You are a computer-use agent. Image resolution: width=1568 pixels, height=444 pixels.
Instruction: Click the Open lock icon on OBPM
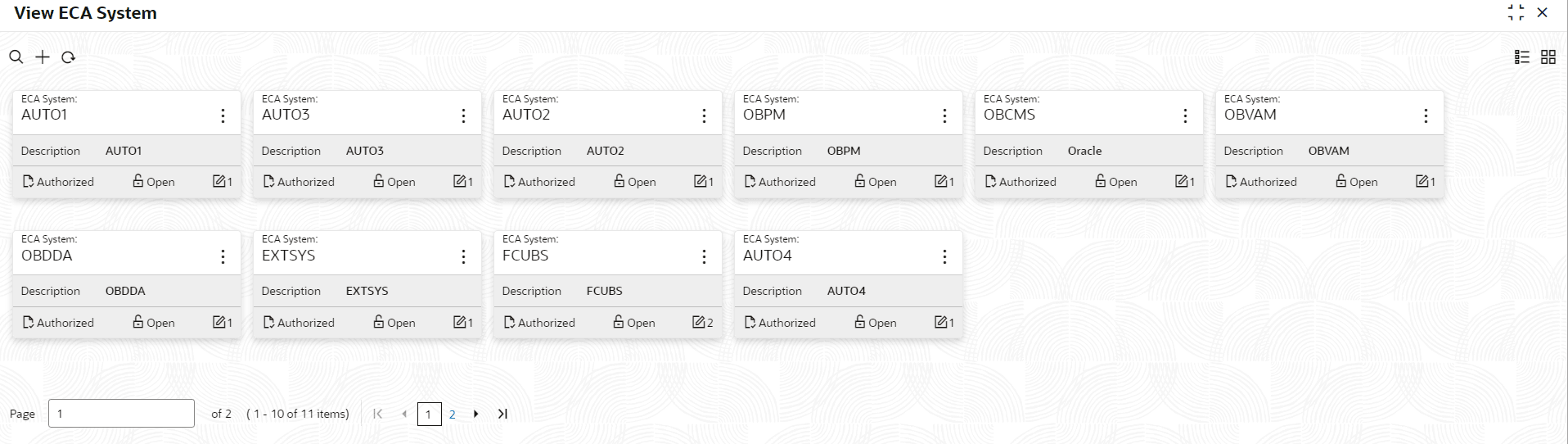pyautogui.click(x=859, y=181)
